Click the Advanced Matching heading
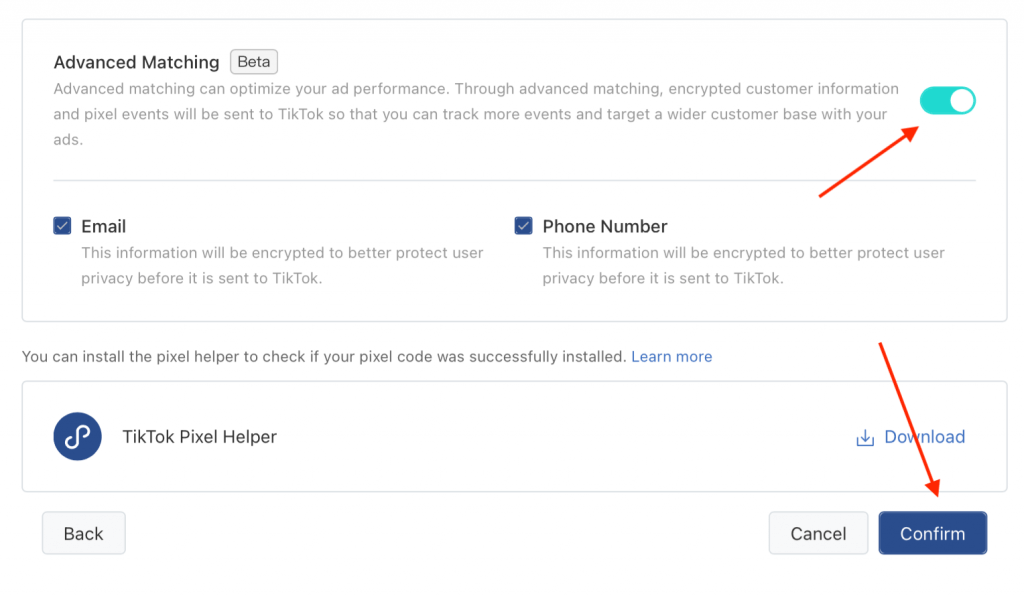The image size is (1024, 596). (x=136, y=62)
